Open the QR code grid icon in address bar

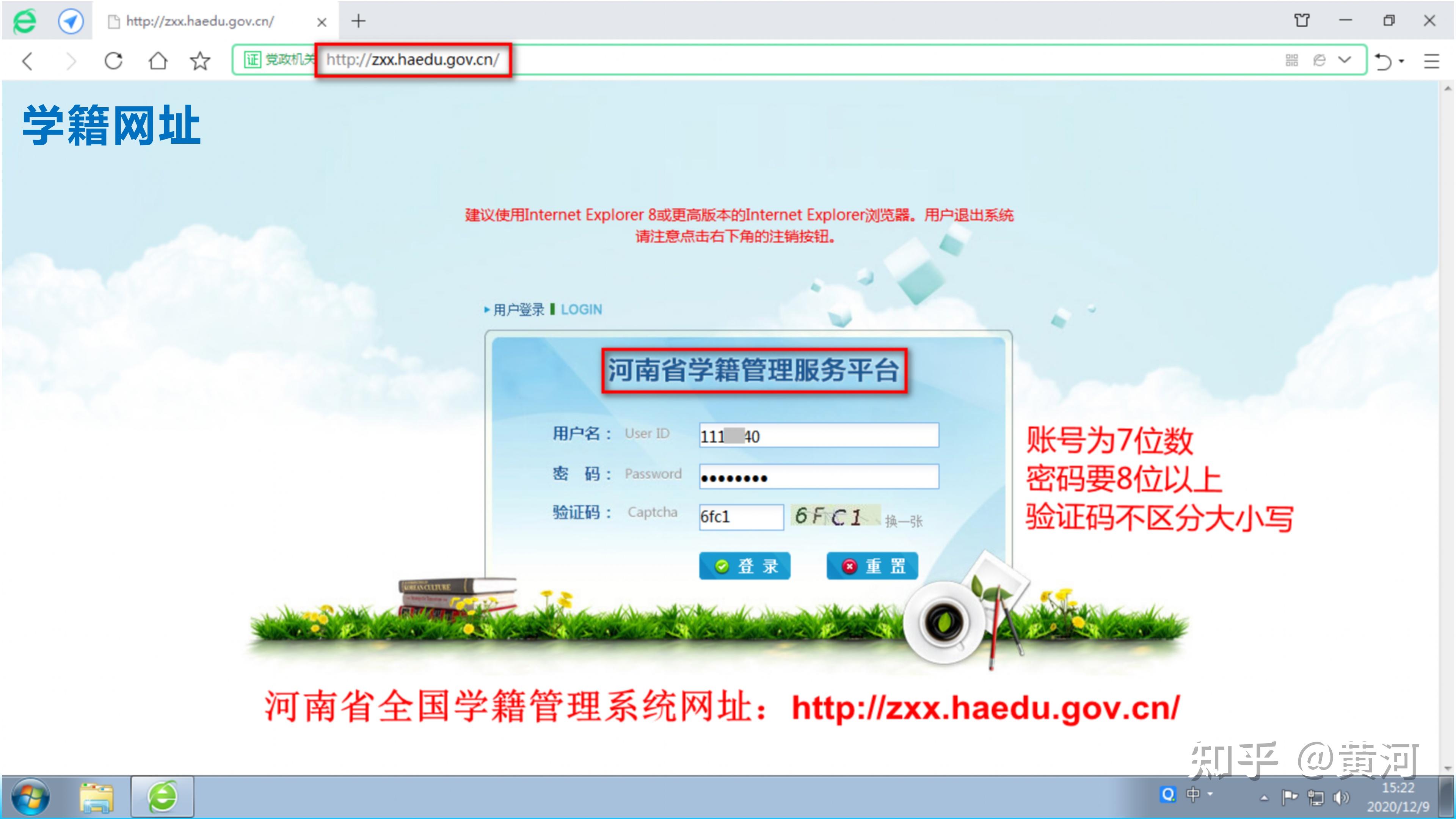click(1291, 60)
